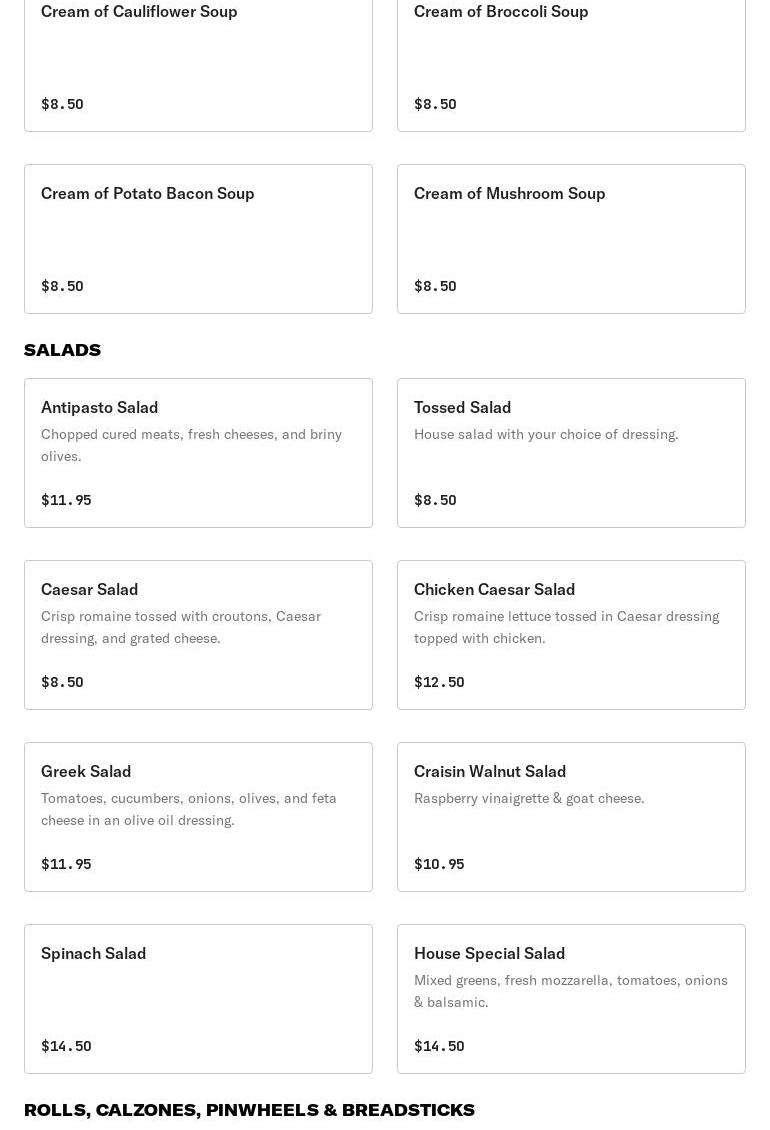Open the Cream of Cauliflower Soup item
The image size is (770, 1130).
point(198,58)
